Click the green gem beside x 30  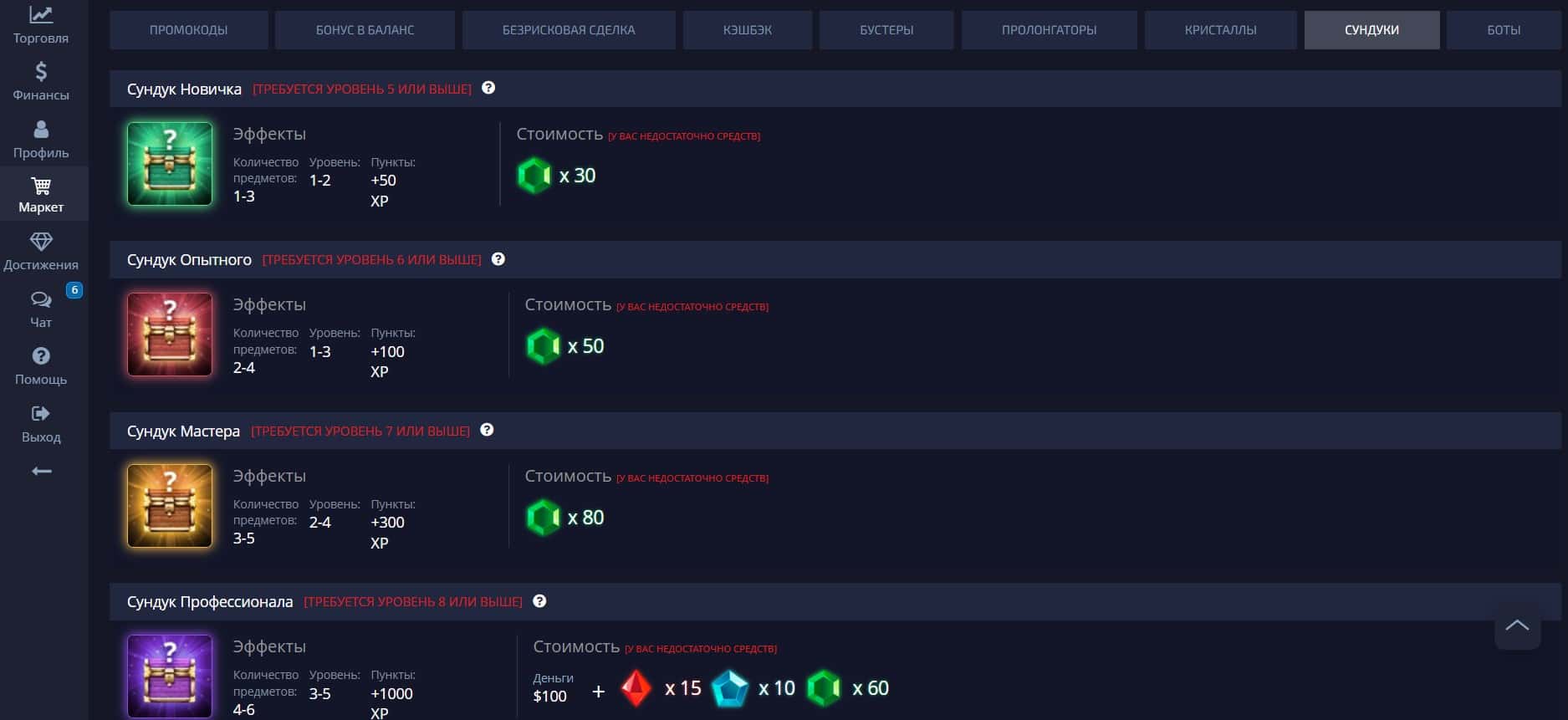tap(534, 176)
